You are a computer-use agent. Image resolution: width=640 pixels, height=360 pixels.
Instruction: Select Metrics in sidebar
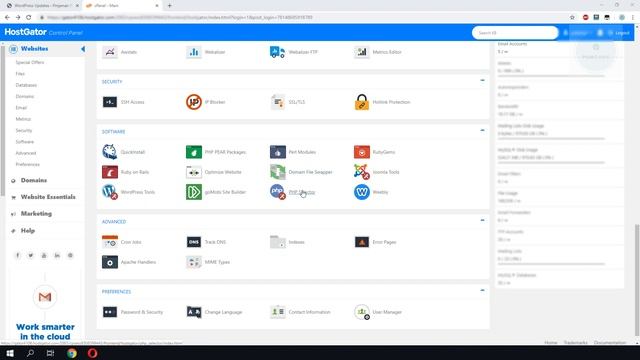(x=23, y=119)
